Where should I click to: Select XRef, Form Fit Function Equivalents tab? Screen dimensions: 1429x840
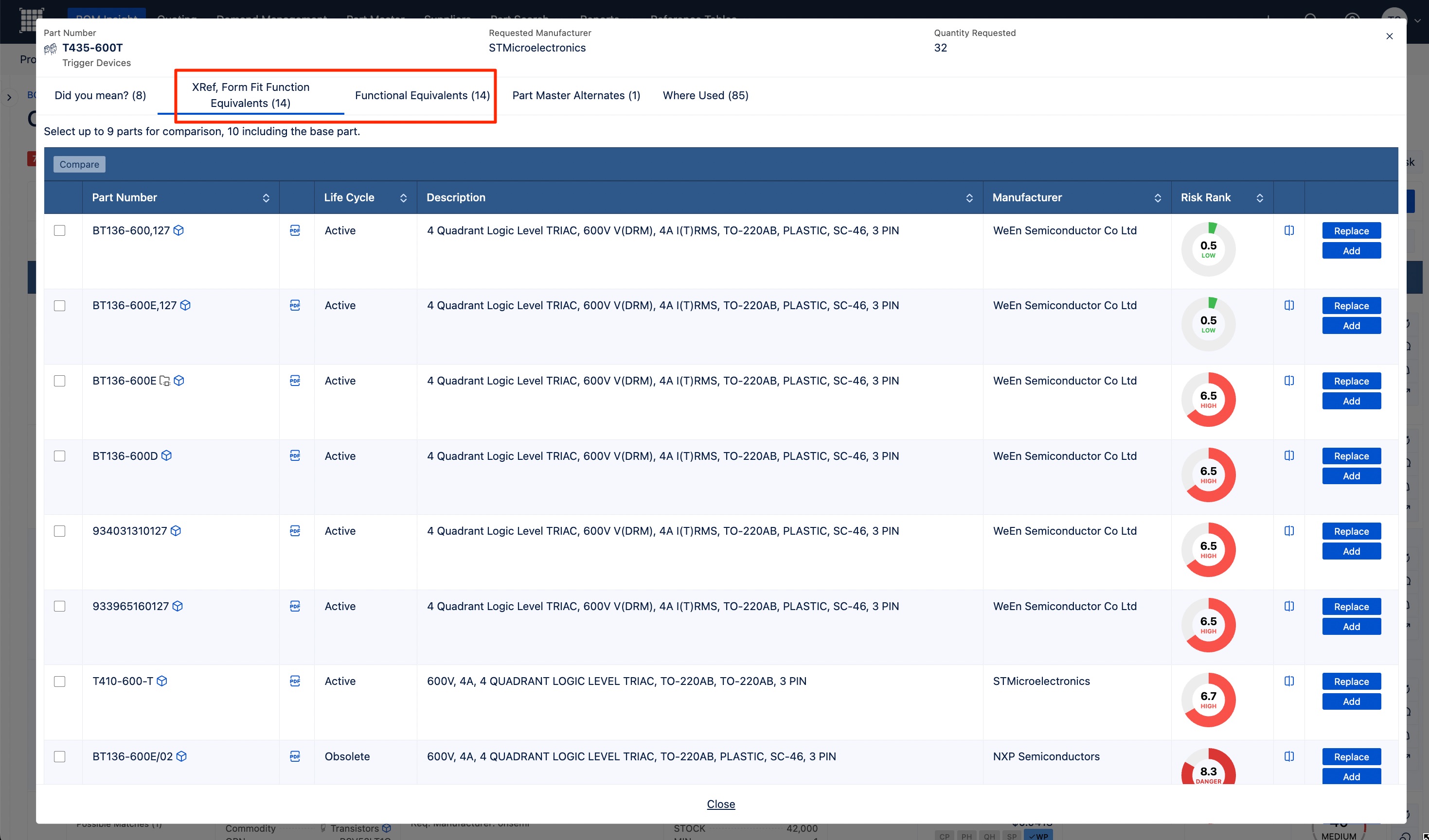[x=250, y=95]
